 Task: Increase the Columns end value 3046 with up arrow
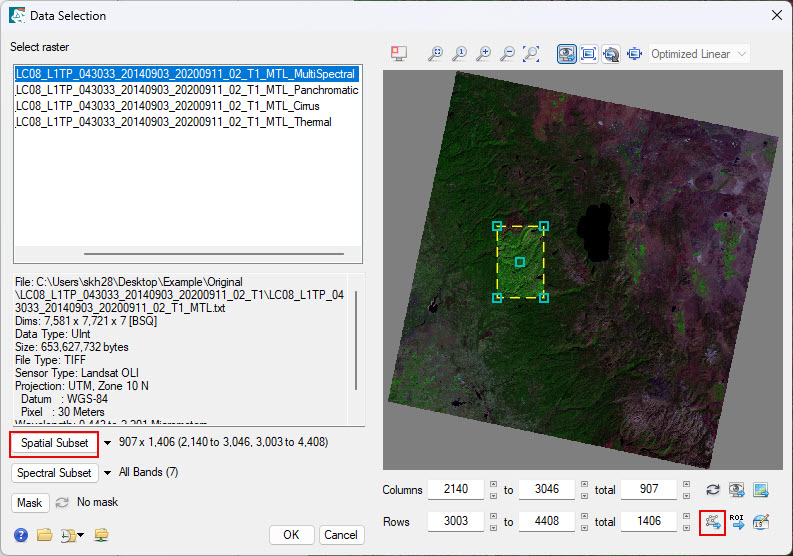click(585, 484)
